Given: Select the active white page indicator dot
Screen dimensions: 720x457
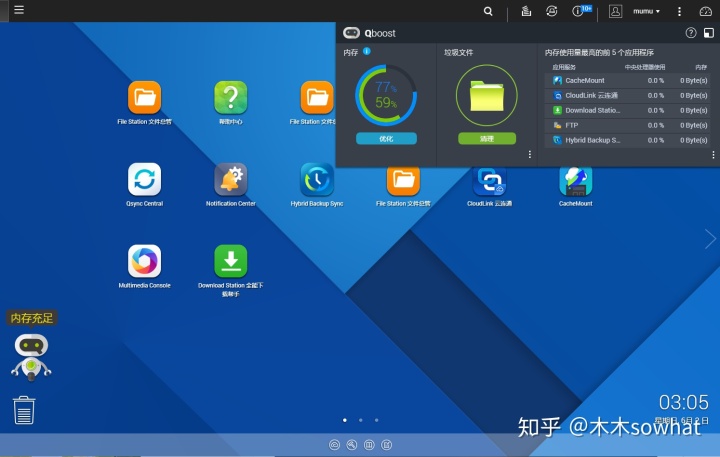Looking at the screenshot, I should coord(345,420).
